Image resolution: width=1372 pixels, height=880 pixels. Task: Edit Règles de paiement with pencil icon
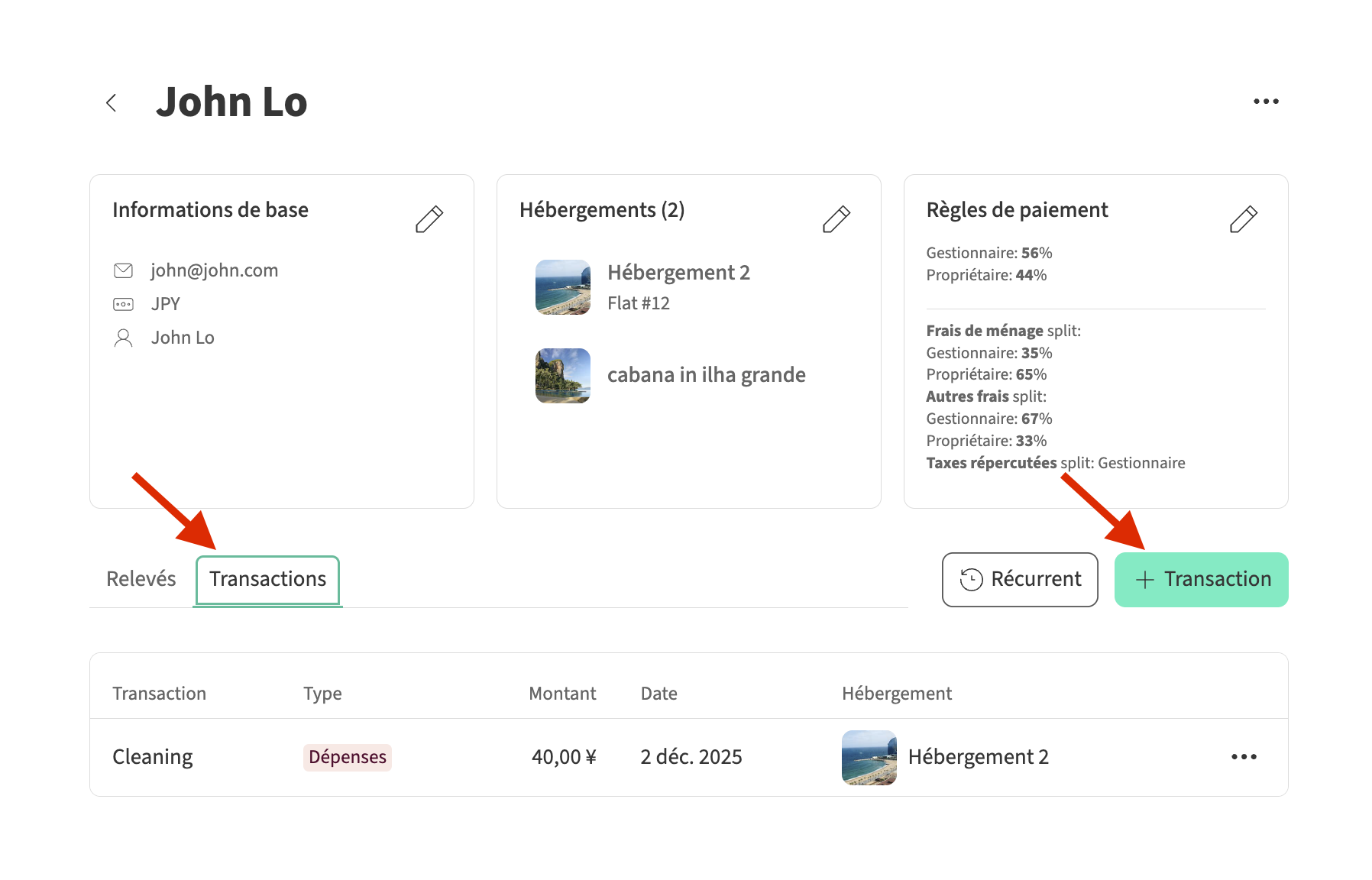click(1243, 218)
